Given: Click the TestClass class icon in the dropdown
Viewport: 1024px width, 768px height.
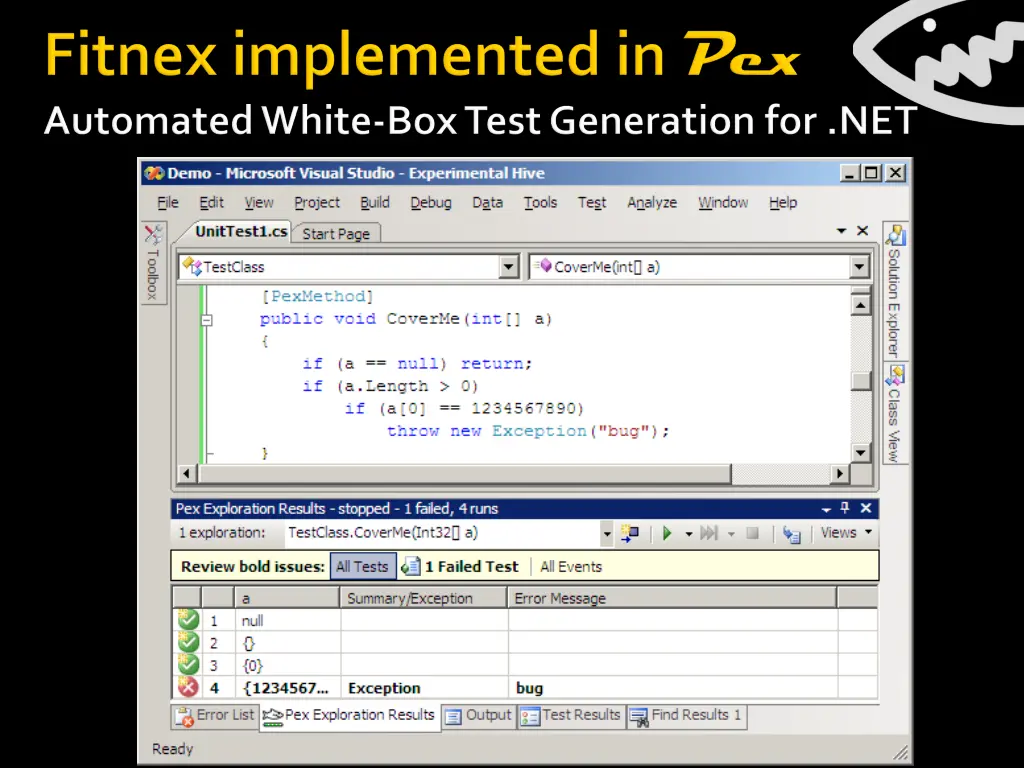Looking at the screenshot, I should 191,266.
